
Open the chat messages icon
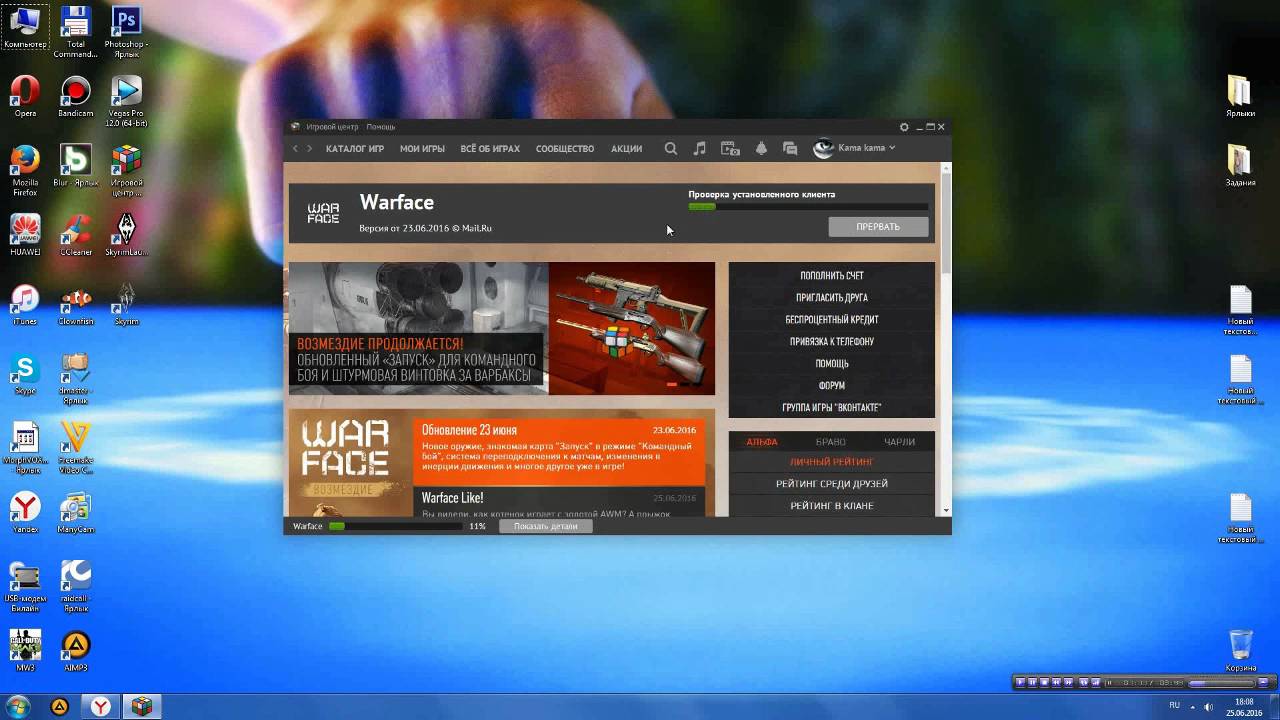click(790, 148)
